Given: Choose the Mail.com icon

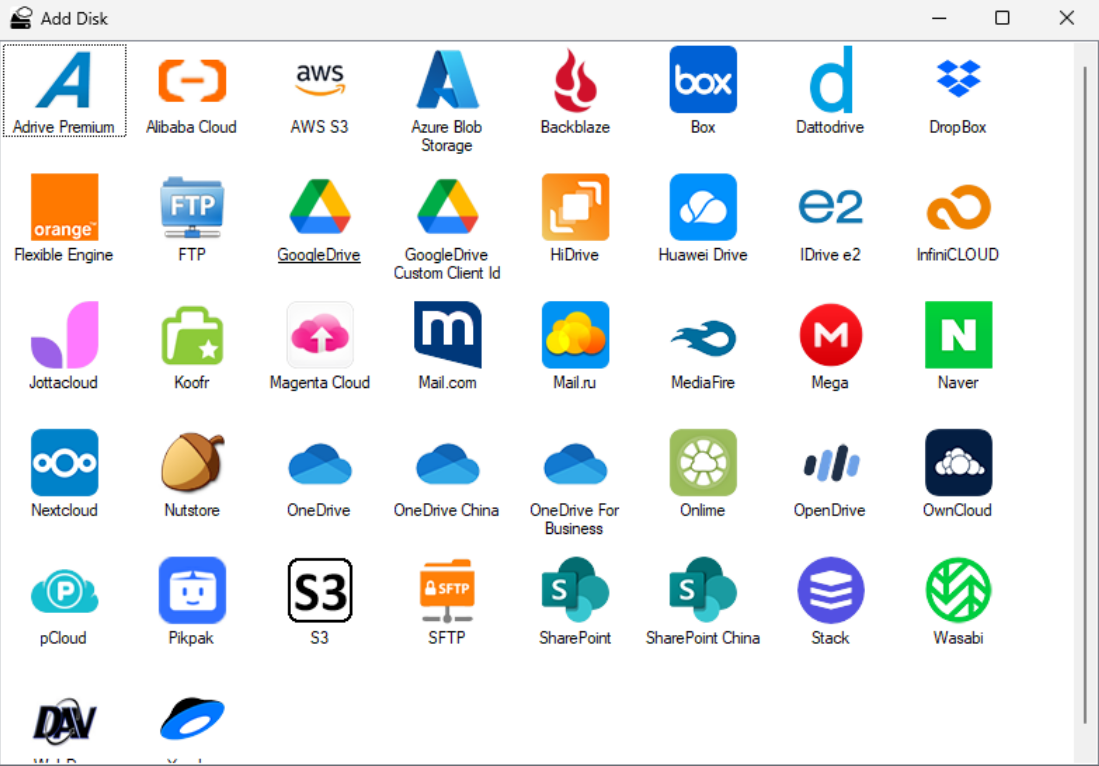Looking at the screenshot, I should tap(447, 335).
